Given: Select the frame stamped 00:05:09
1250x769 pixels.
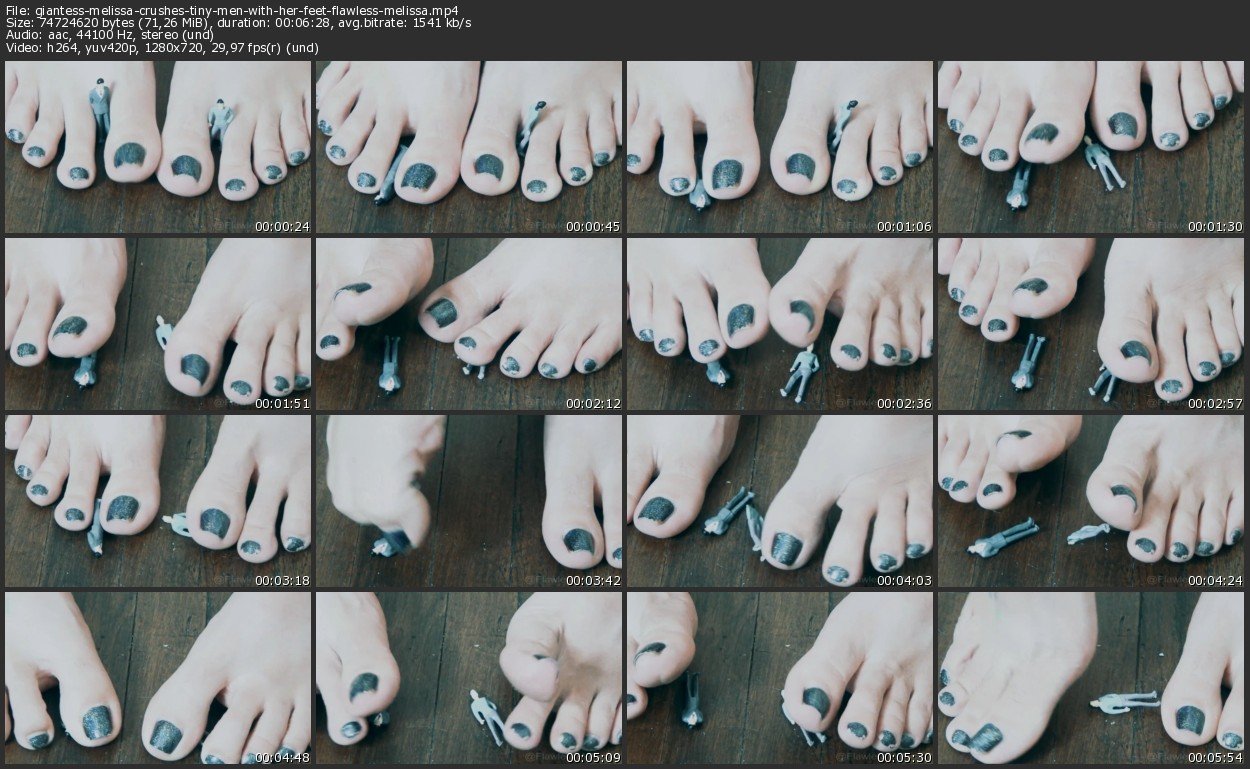Looking at the screenshot, I should coord(469,678).
